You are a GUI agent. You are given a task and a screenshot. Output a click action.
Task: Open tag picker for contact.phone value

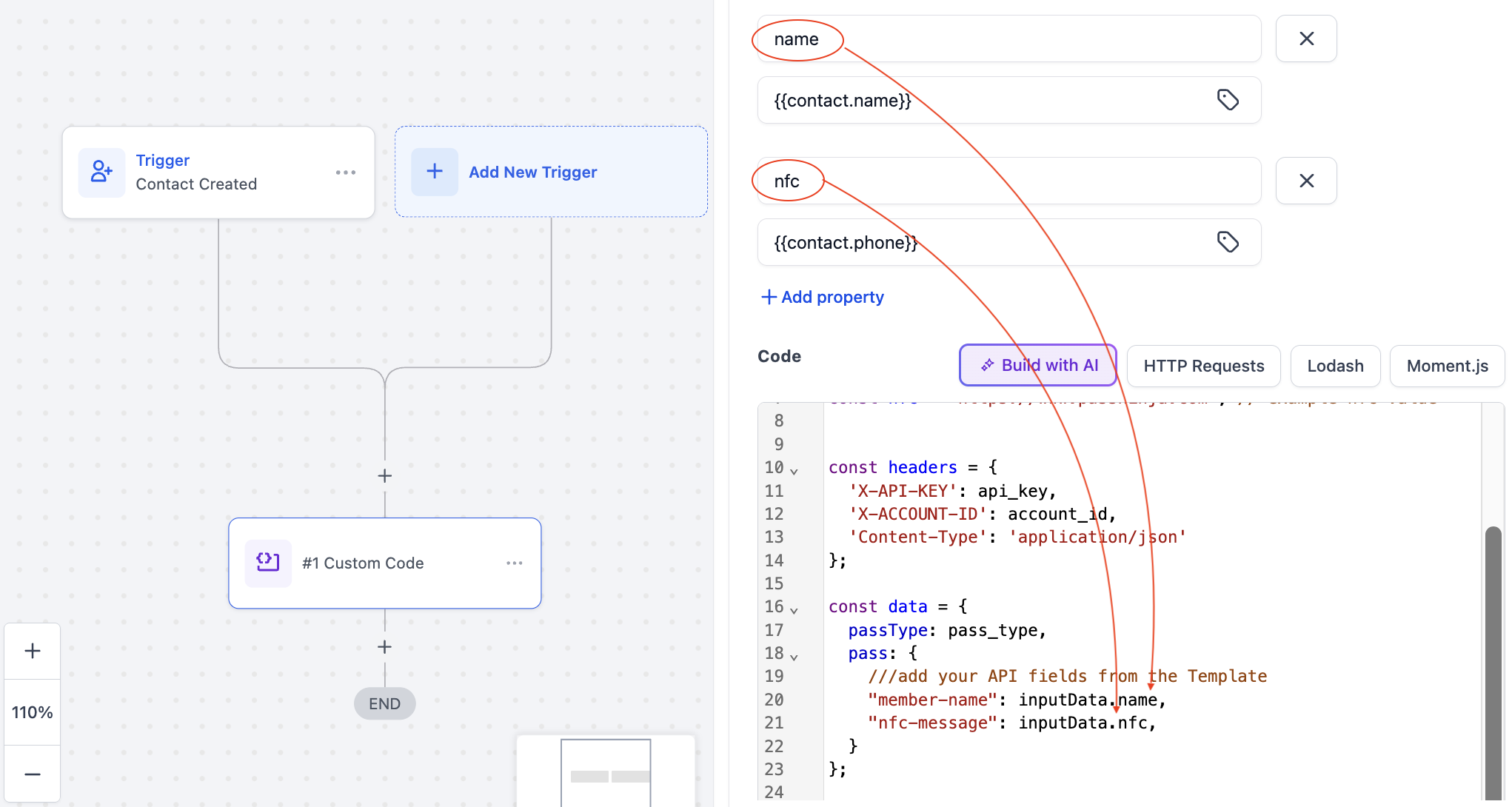1228,242
